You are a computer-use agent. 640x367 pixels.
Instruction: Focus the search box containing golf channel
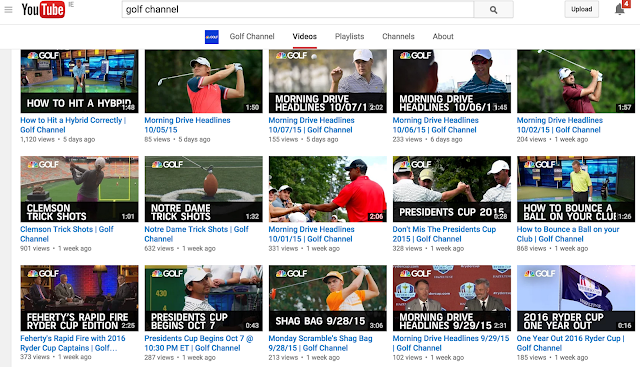tap(298, 9)
